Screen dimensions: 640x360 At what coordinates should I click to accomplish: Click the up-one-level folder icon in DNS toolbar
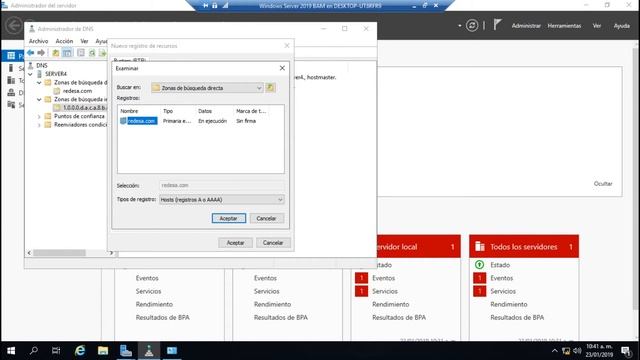tap(56, 53)
